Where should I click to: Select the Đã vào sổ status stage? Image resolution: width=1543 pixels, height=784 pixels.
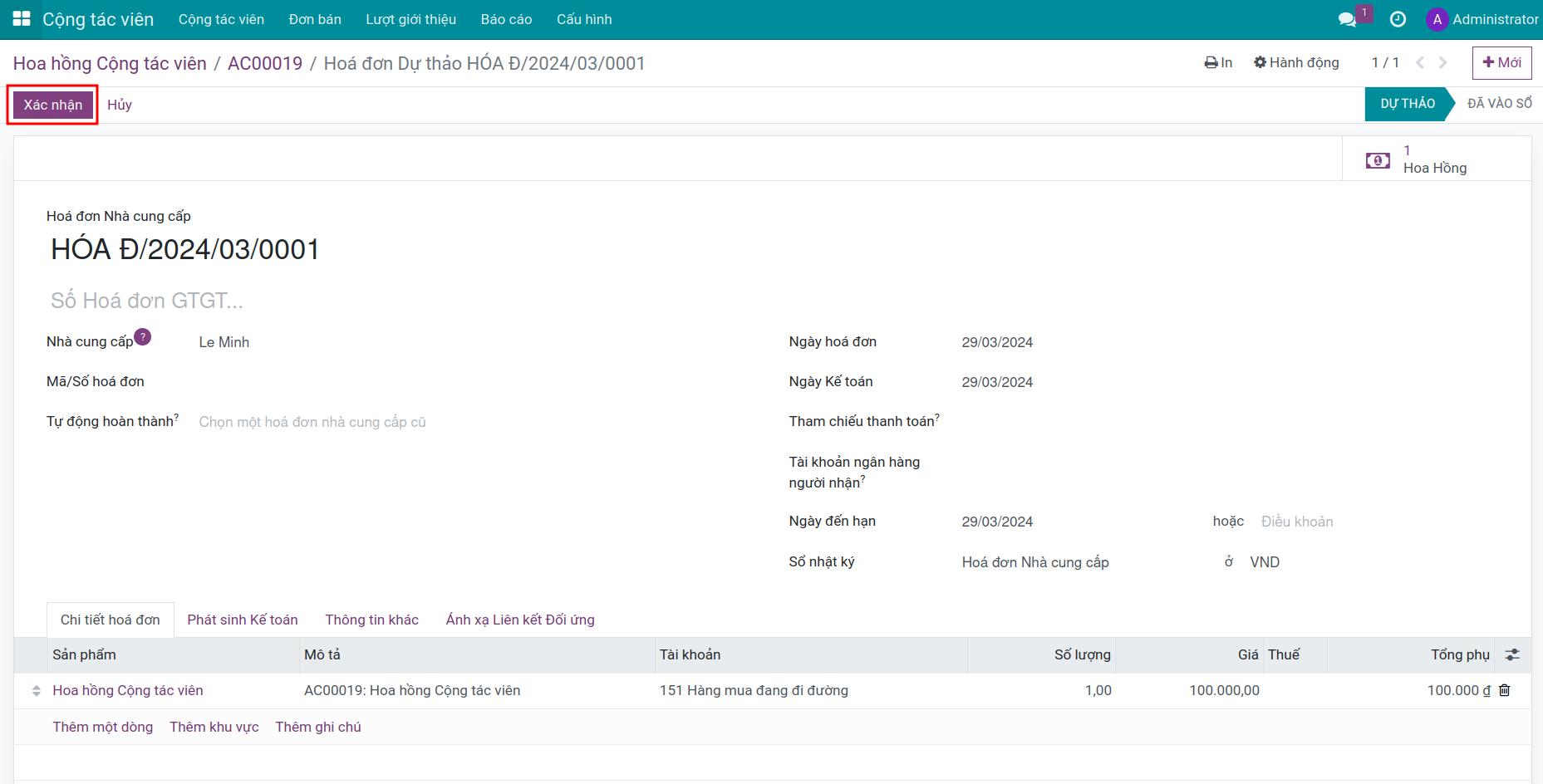click(1499, 104)
